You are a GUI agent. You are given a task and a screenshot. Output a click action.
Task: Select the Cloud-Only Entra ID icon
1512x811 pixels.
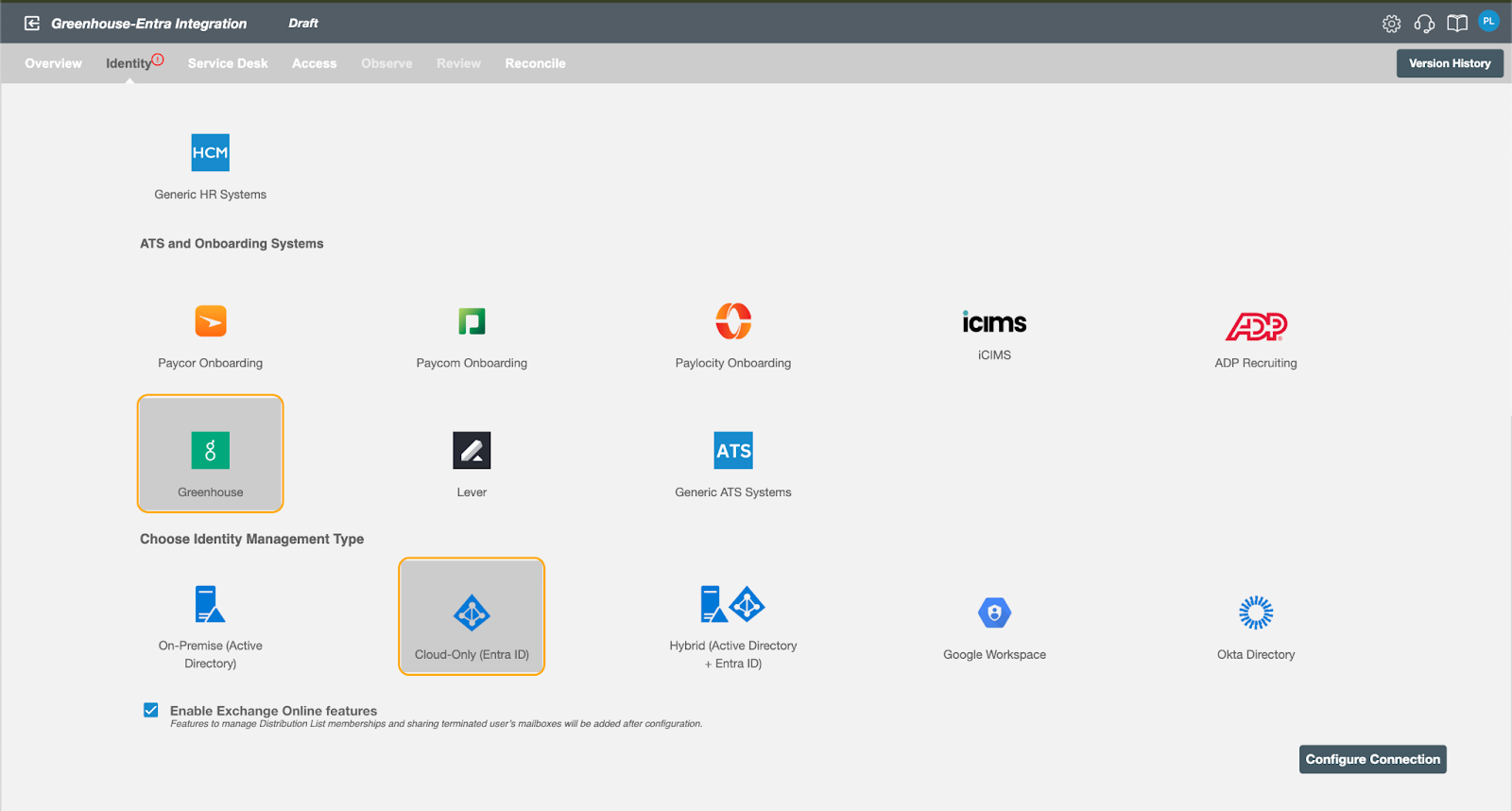(x=472, y=613)
